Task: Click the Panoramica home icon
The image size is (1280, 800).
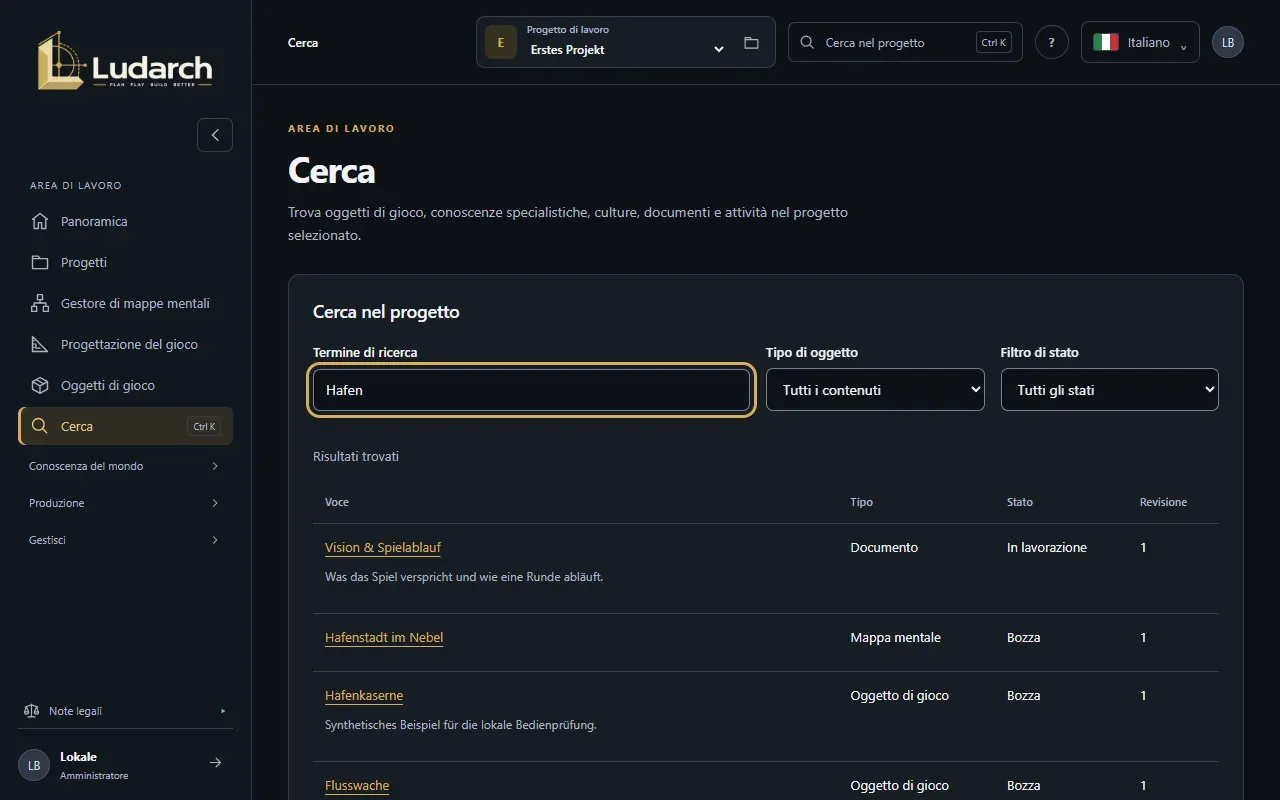Action: (x=40, y=221)
